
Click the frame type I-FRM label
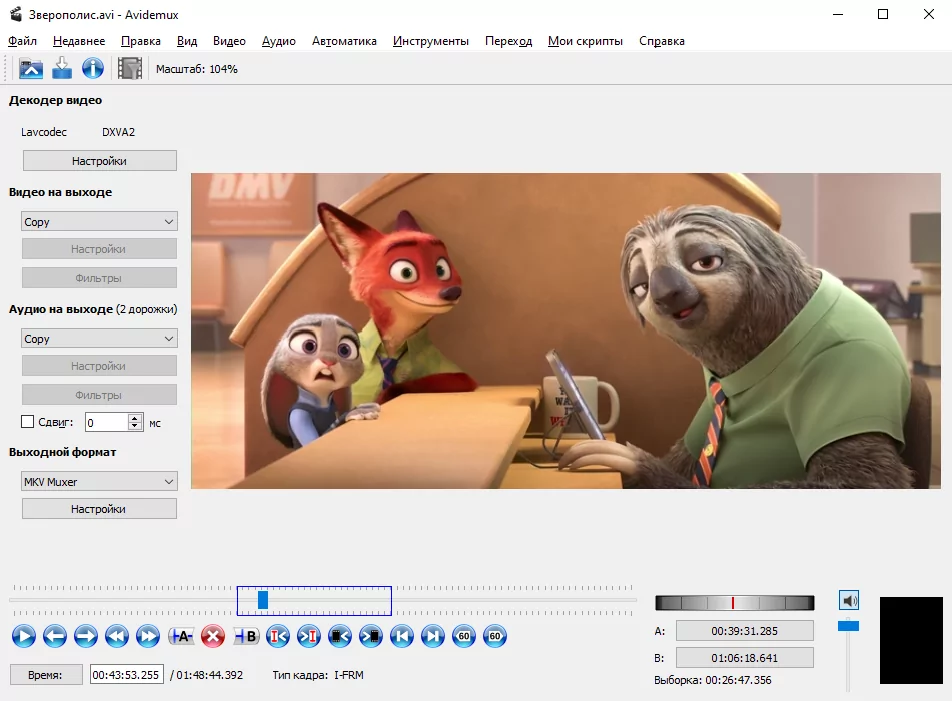[348, 674]
